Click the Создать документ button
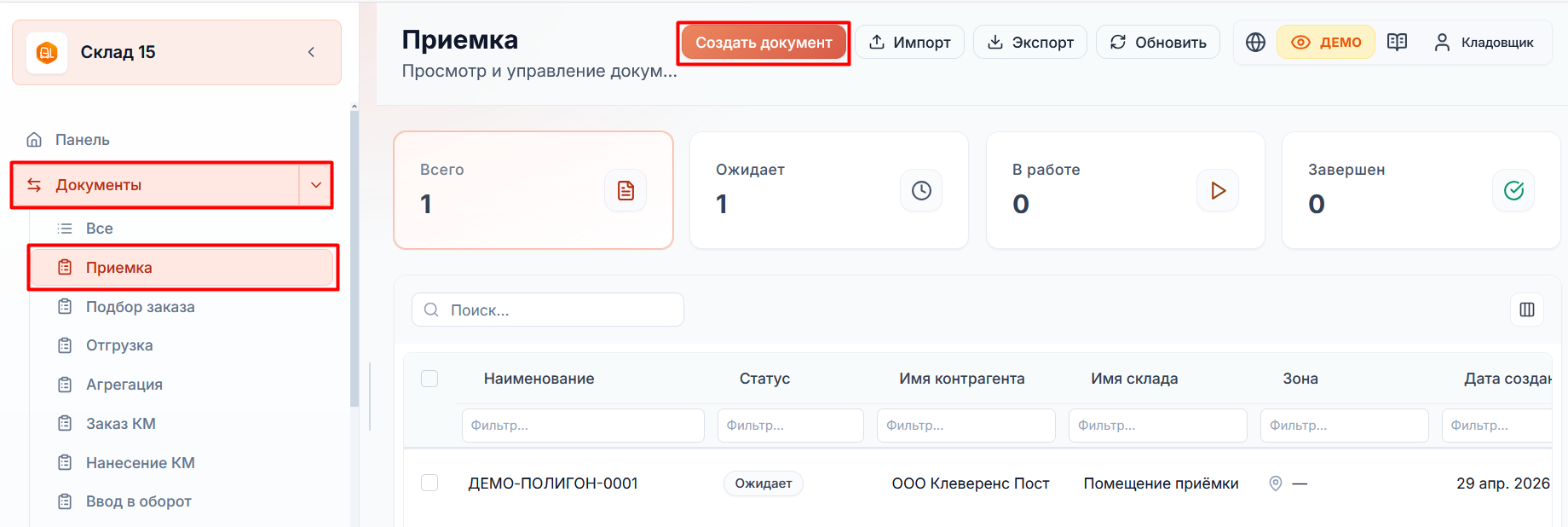The height and width of the screenshot is (527, 1568). 764,43
